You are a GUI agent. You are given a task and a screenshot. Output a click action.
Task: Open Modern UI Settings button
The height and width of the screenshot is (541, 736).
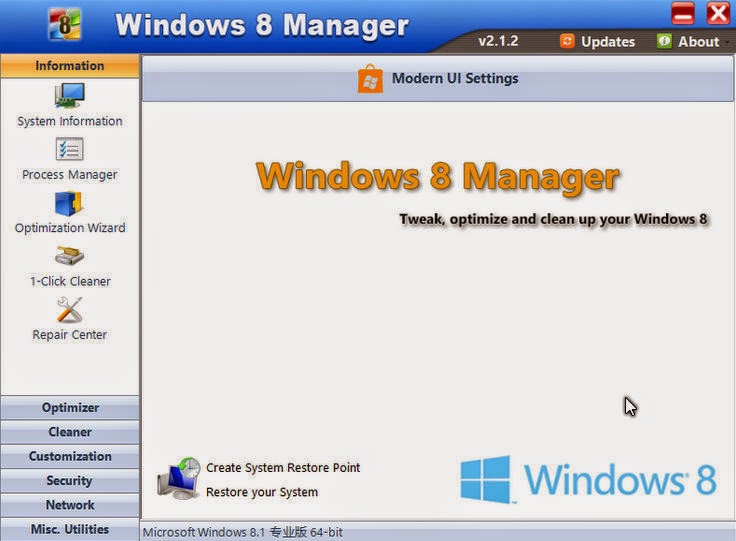437,78
